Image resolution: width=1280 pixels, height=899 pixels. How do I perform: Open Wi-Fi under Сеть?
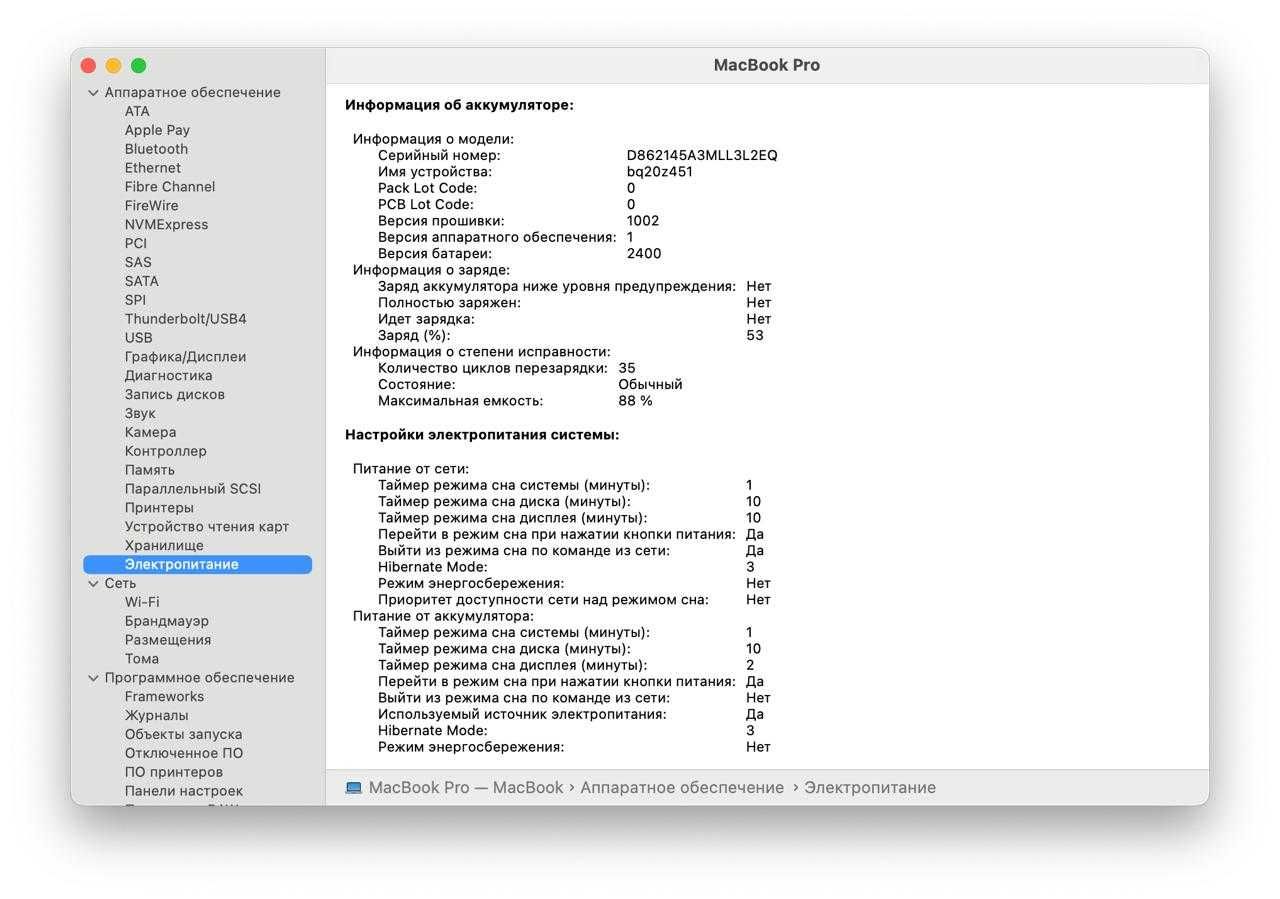tap(142, 602)
